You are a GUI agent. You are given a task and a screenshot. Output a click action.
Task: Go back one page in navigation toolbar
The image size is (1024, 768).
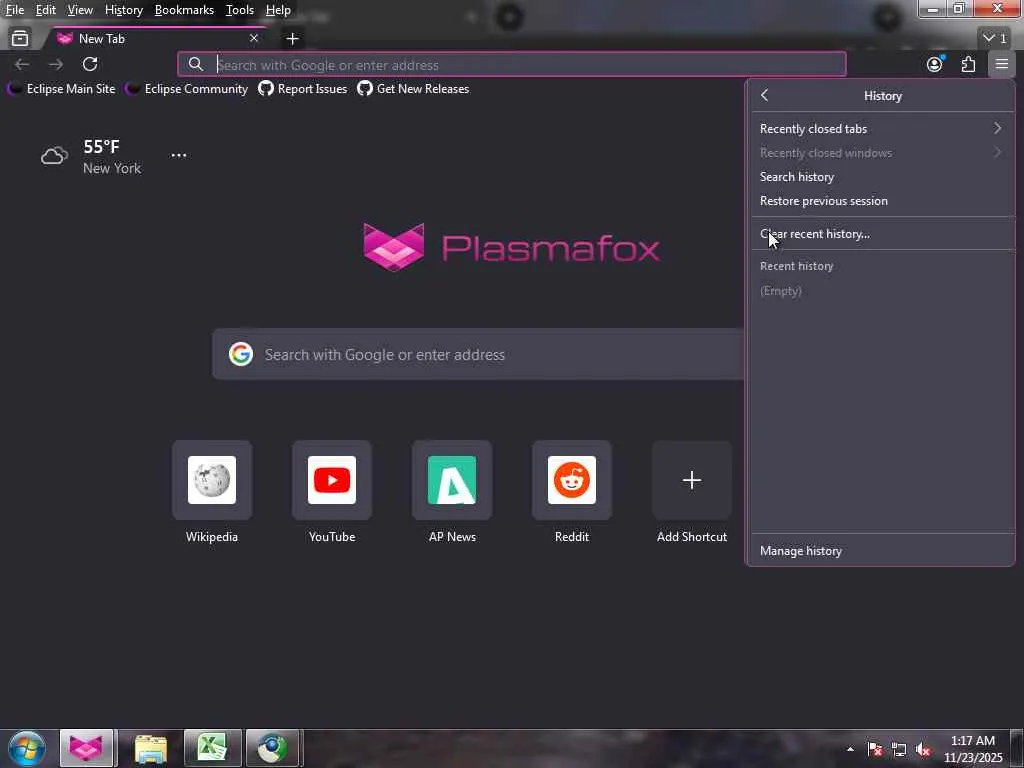(22, 64)
